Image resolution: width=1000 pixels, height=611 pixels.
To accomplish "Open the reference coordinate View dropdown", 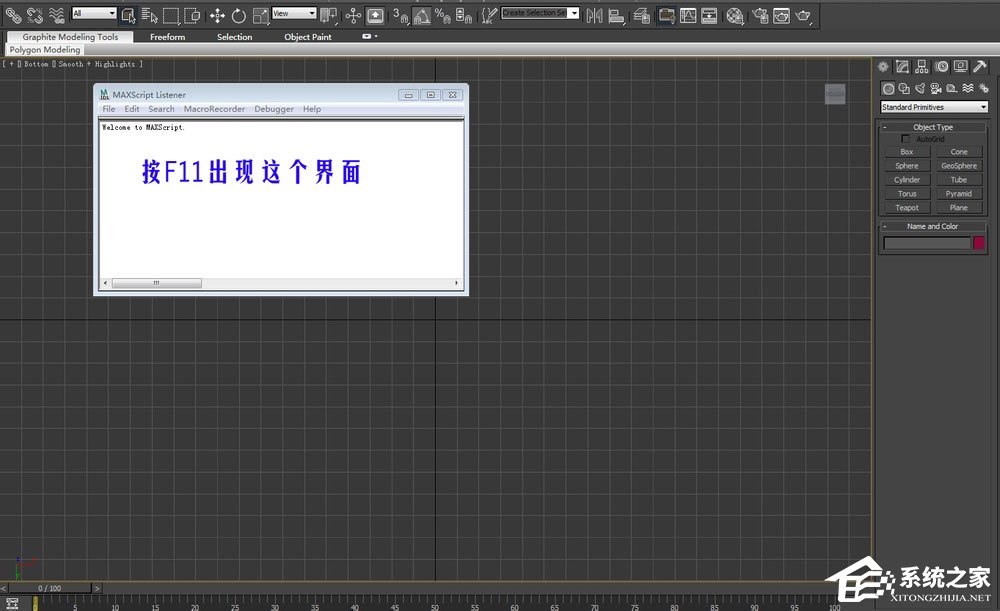I will 294,13.
